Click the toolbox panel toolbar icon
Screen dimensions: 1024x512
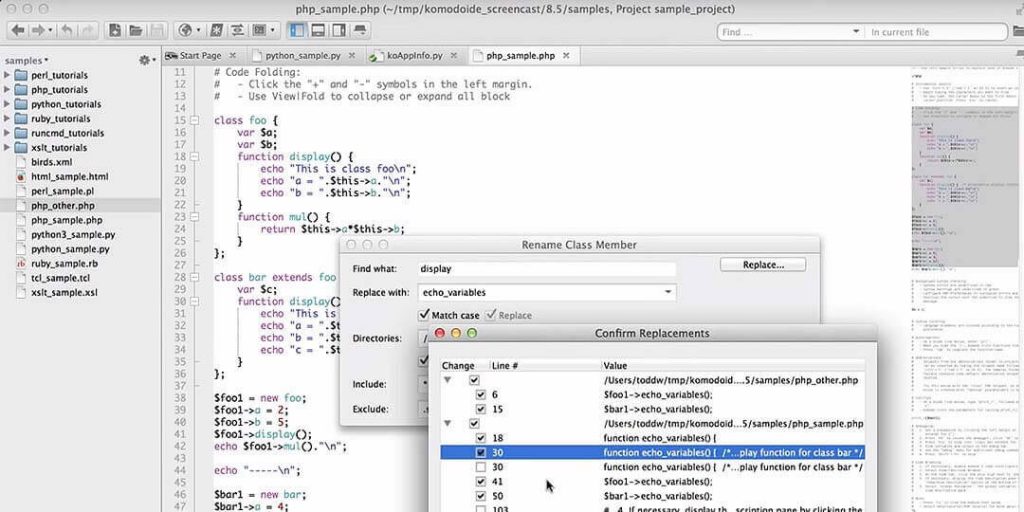tap(259, 30)
